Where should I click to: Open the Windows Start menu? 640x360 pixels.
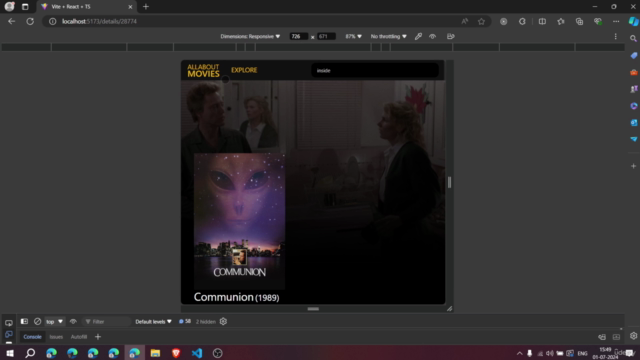tap(10, 353)
